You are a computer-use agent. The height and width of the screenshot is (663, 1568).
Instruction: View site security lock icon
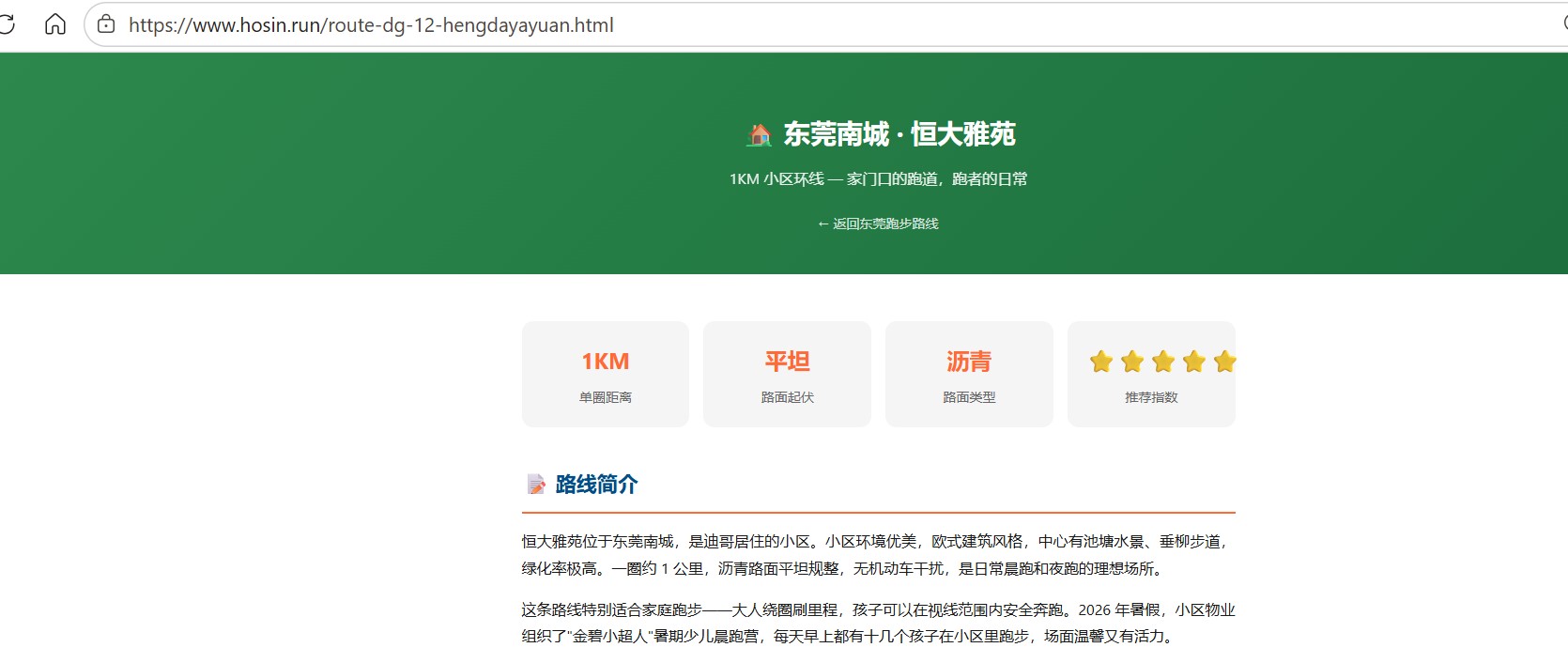(x=106, y=24)
